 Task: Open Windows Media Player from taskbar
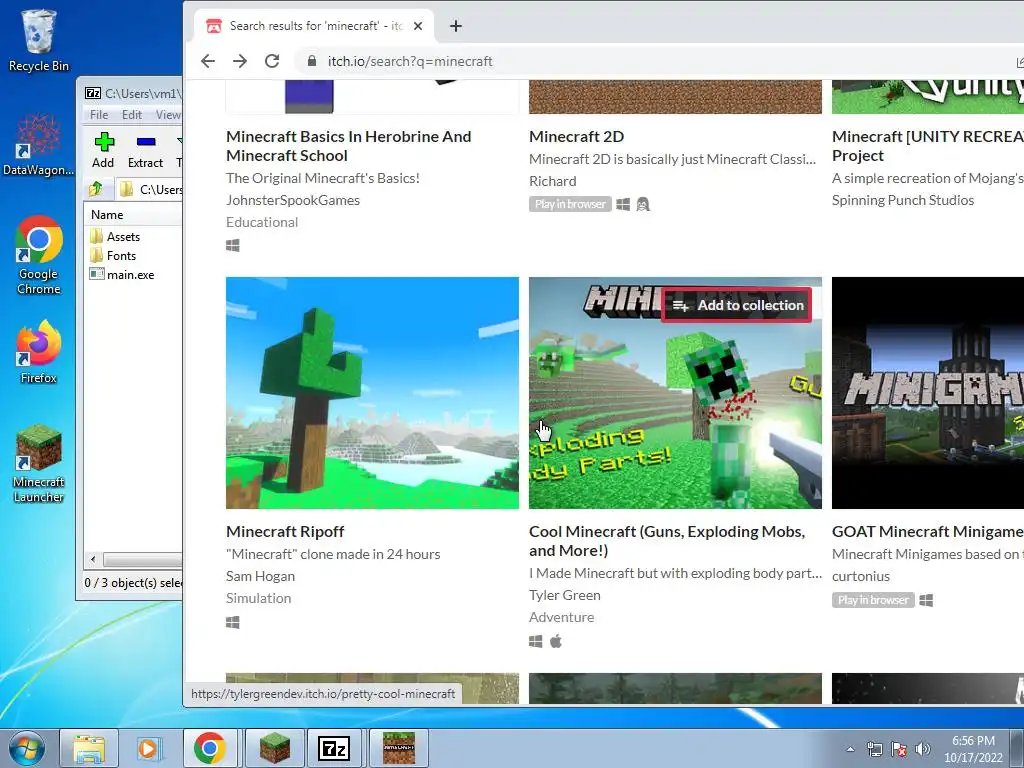click(x=148, y=748)
